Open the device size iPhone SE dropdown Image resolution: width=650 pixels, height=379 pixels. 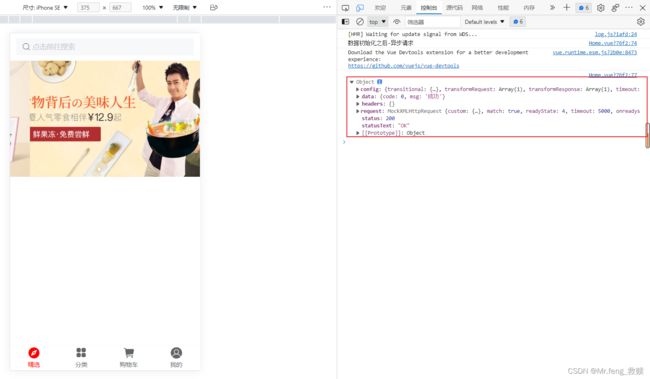tap(45, 7)
